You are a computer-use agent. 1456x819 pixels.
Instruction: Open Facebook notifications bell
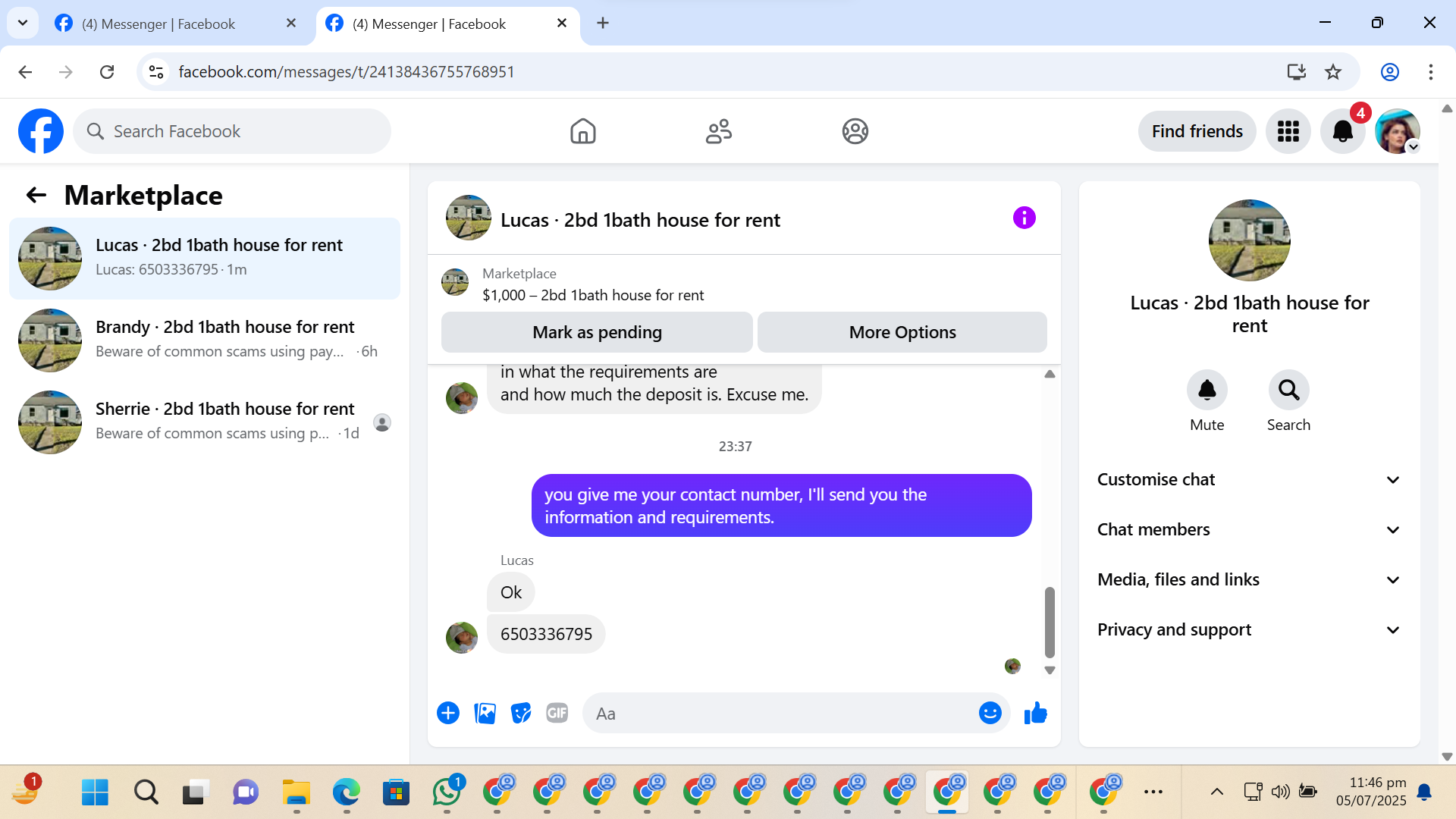[x=1342, y=131]
